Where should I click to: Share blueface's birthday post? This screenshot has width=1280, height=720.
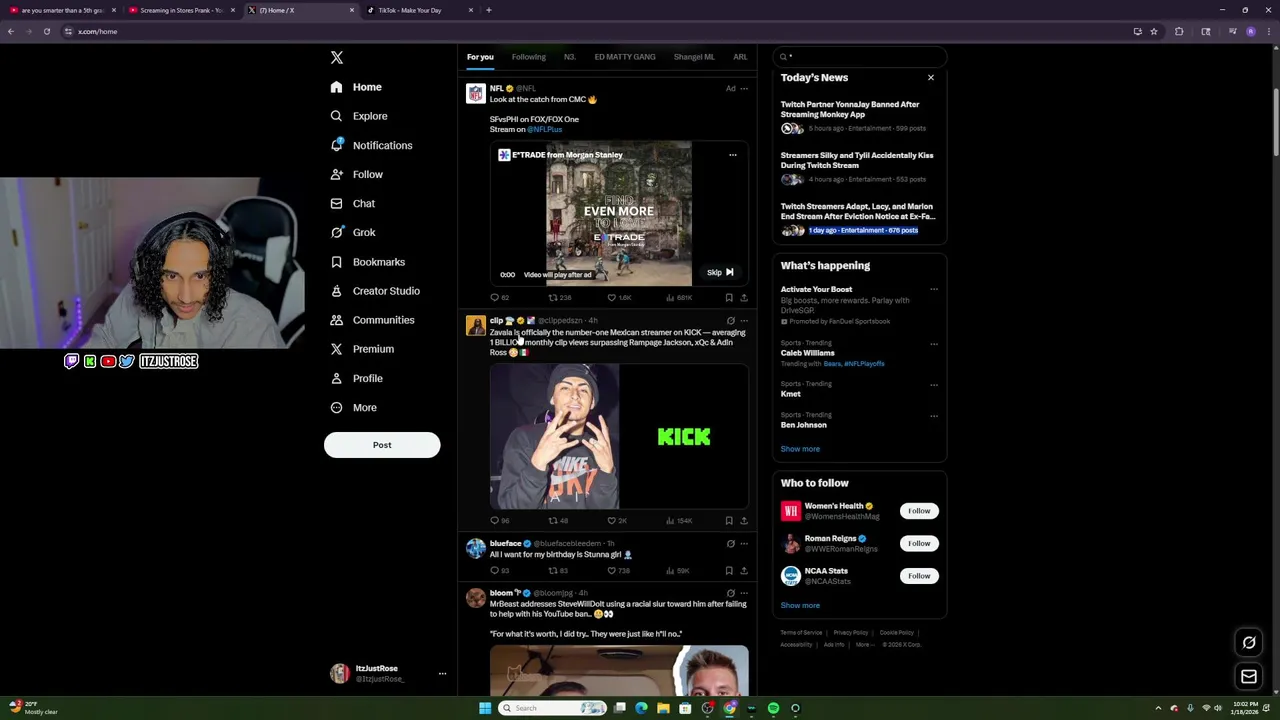[x=744, y=571]
